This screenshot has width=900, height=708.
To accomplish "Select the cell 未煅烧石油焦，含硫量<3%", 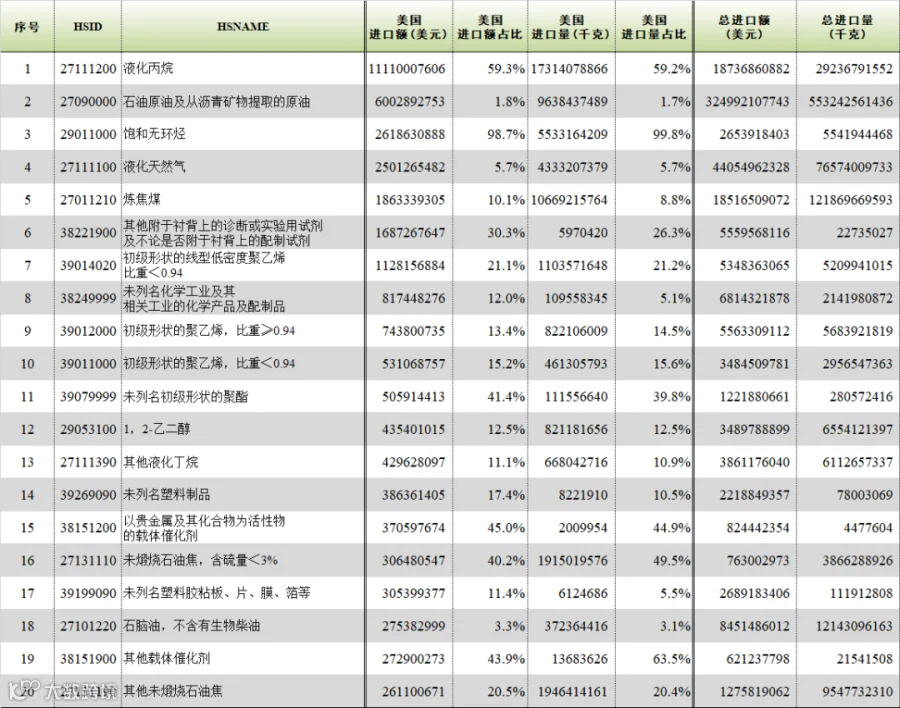I will click(200, 560).
